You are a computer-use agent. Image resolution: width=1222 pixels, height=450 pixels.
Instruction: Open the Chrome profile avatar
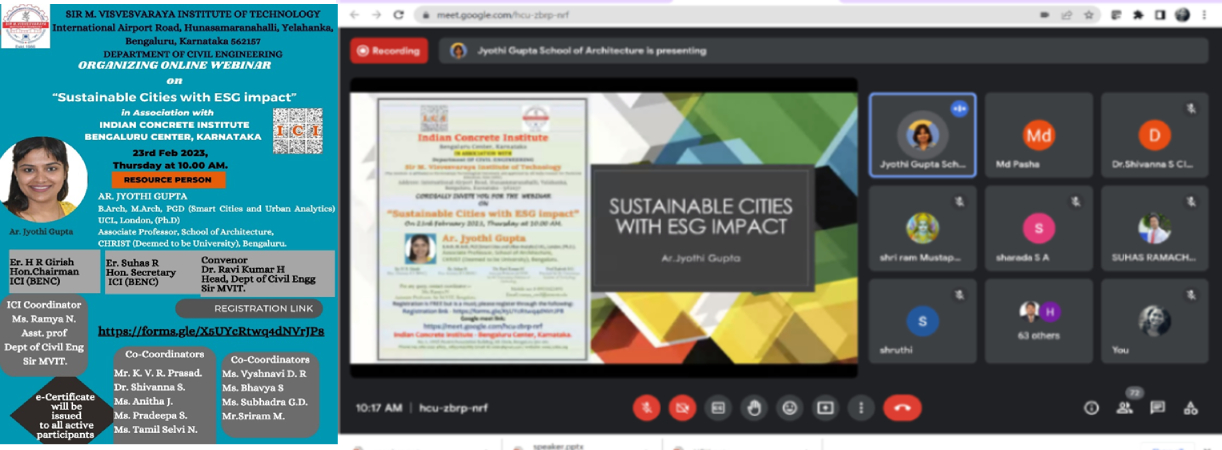coord(1183,15)
